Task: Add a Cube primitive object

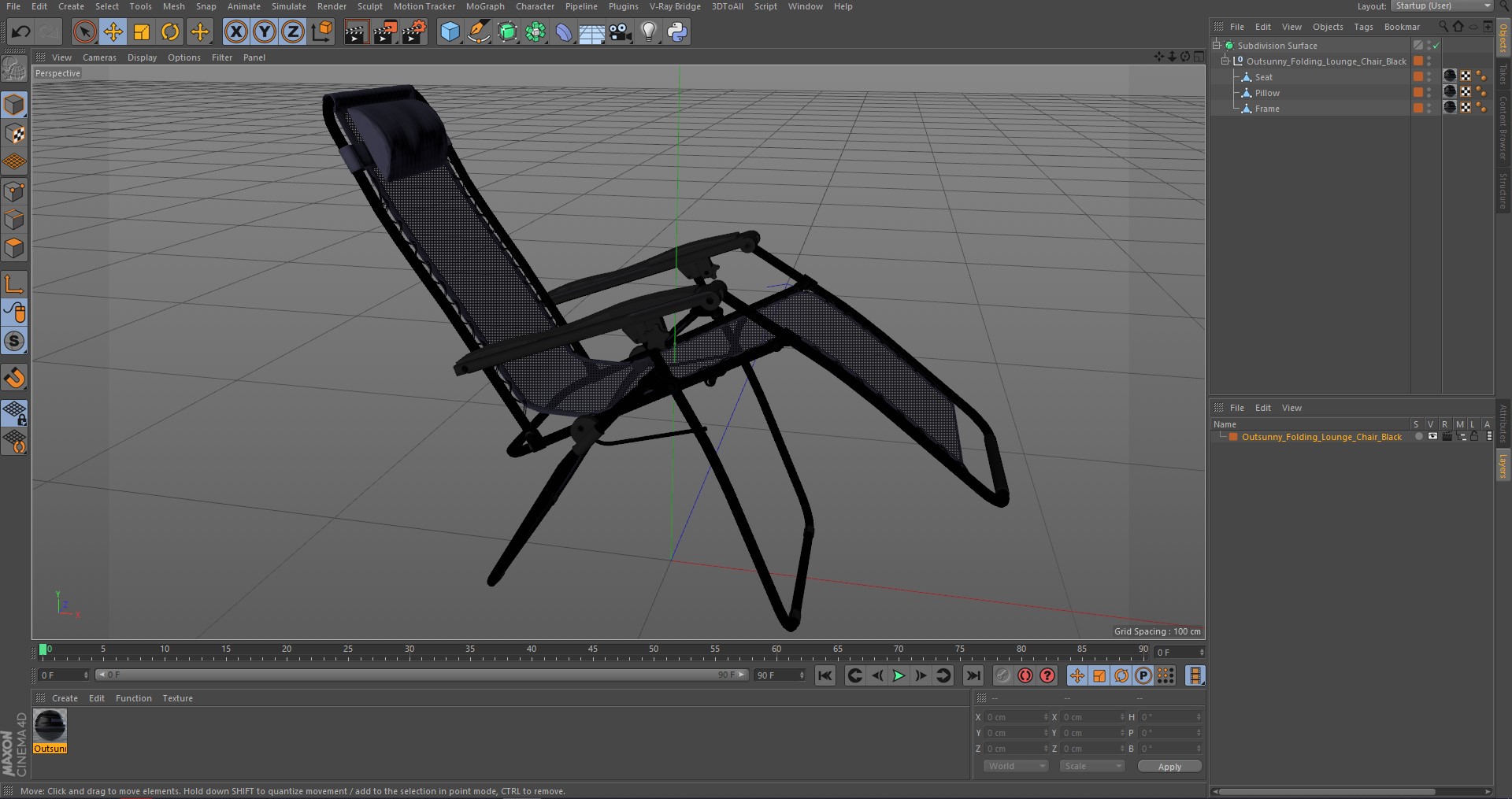Action: tap(450, 32)
